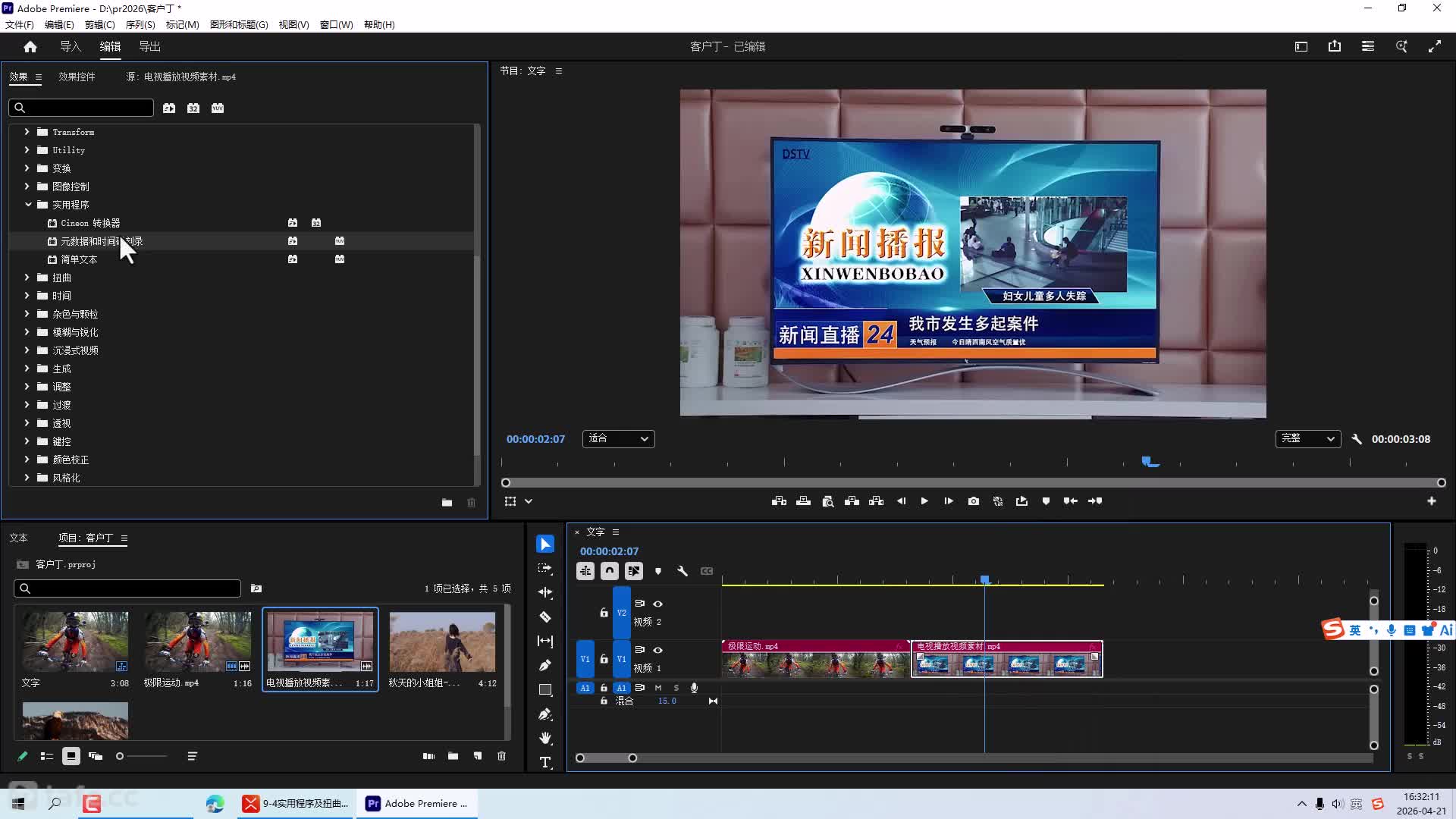The width and height of the screenshot is (1456, 819).
Task: Toggle YUV Effects filter button
Action: click(218, 108)
